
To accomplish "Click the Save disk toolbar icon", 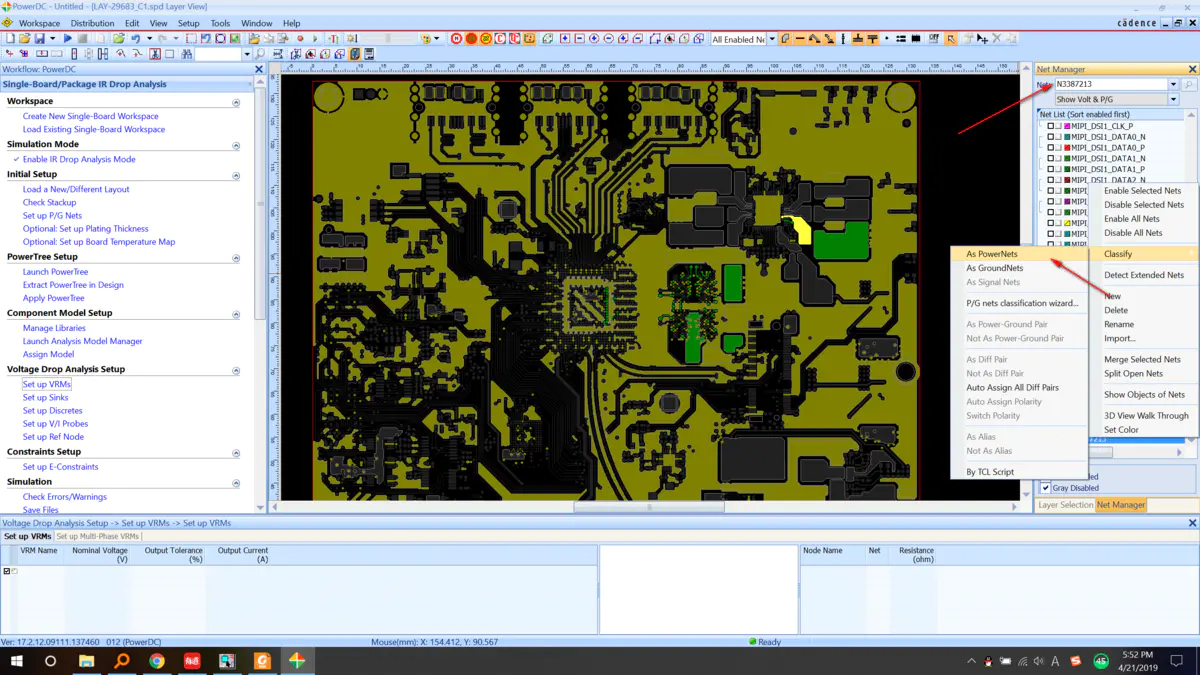I will (x=40, y=38).
